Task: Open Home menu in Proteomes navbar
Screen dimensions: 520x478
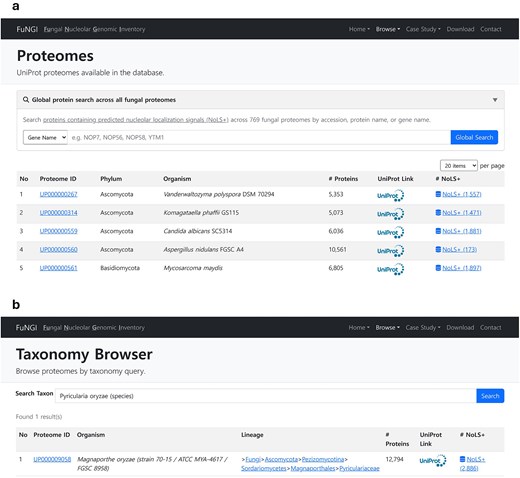Action: (359, 29)
